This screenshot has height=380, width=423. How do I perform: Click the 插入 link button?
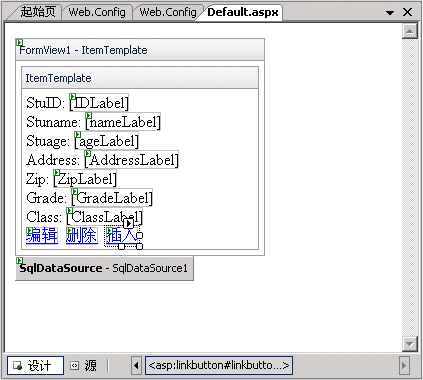click(121, 236)
